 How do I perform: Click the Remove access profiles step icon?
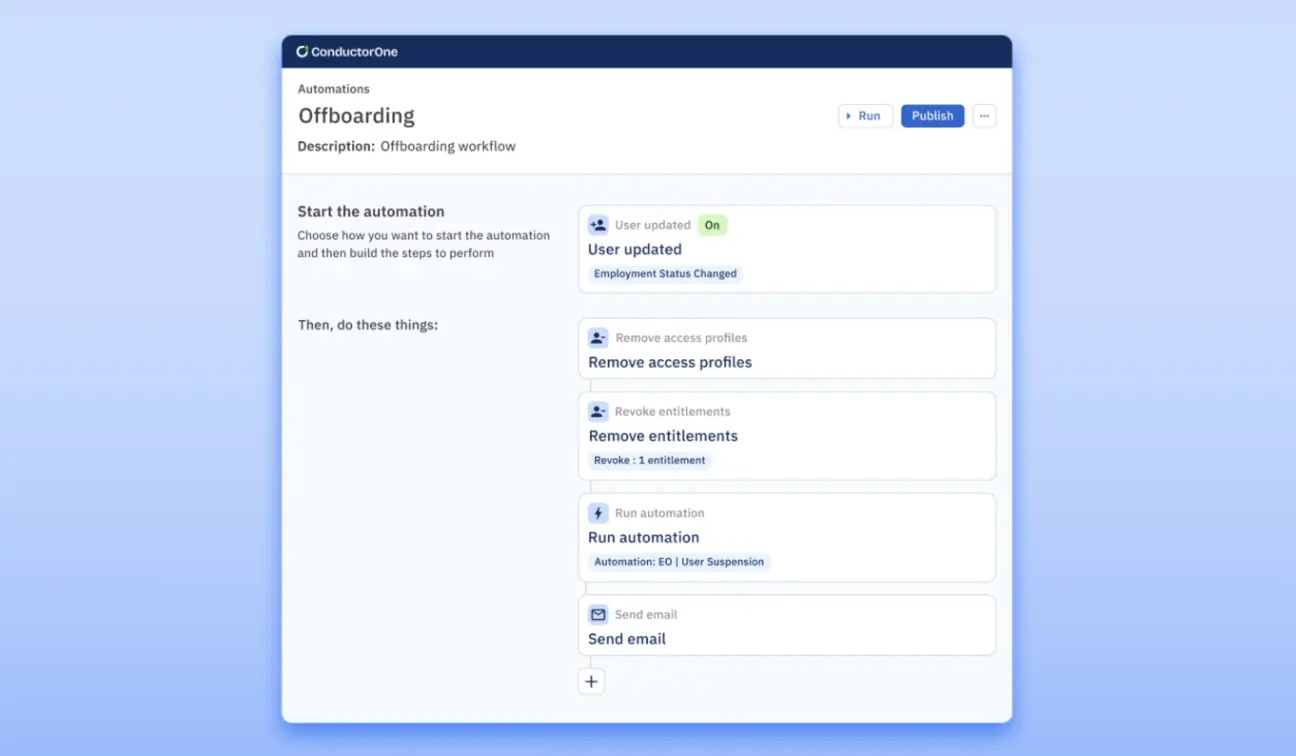(x=598, y=338)
